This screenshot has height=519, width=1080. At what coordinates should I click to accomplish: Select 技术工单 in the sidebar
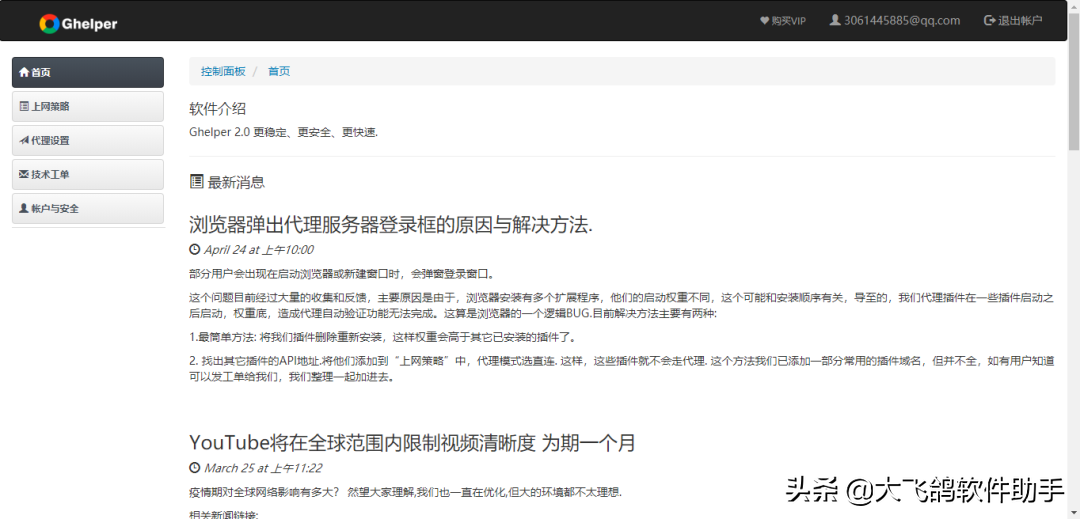tap(87, 174)
